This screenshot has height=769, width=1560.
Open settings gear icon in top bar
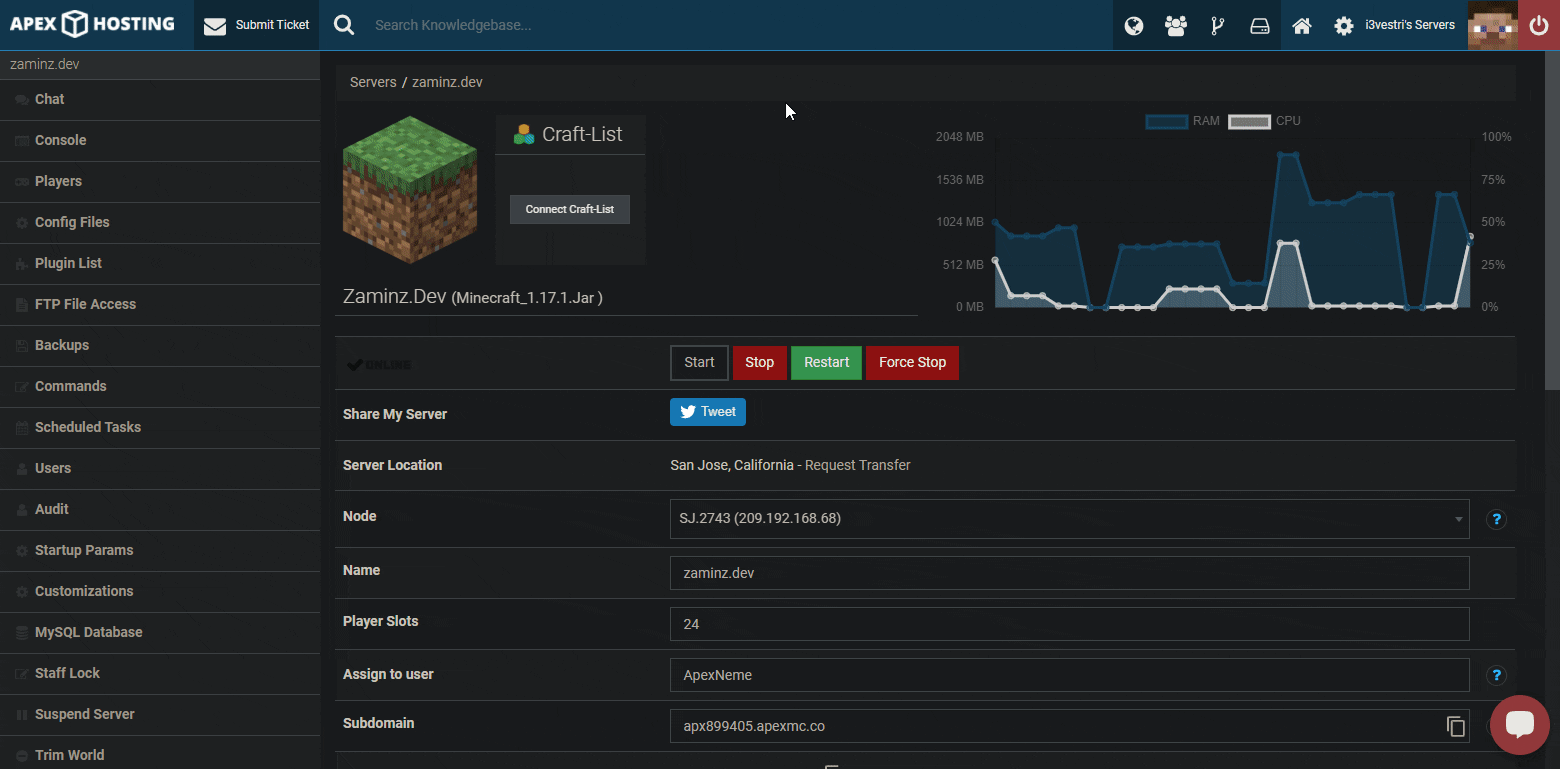(x=1344, y=26)
